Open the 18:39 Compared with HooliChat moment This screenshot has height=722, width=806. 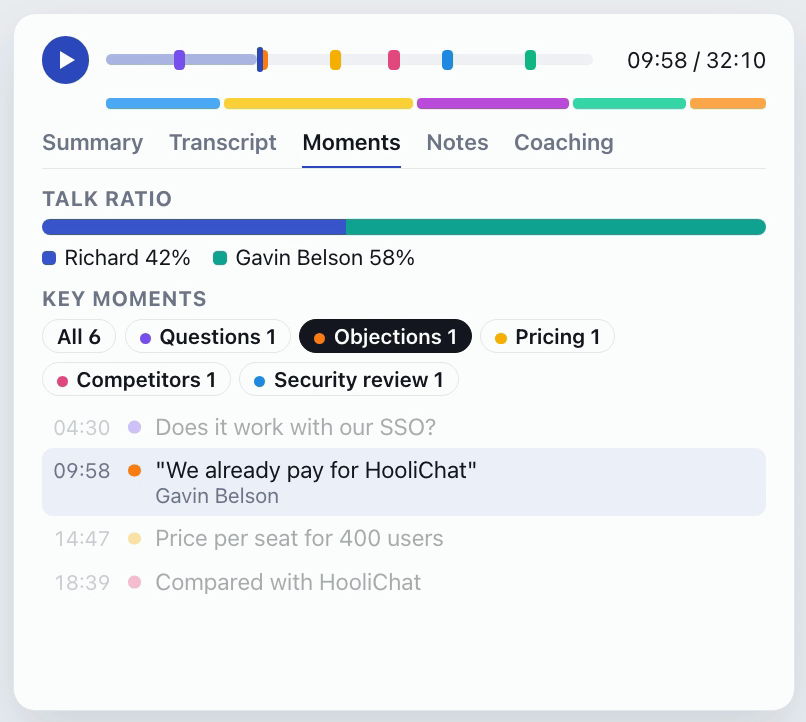tap(404, 583)
